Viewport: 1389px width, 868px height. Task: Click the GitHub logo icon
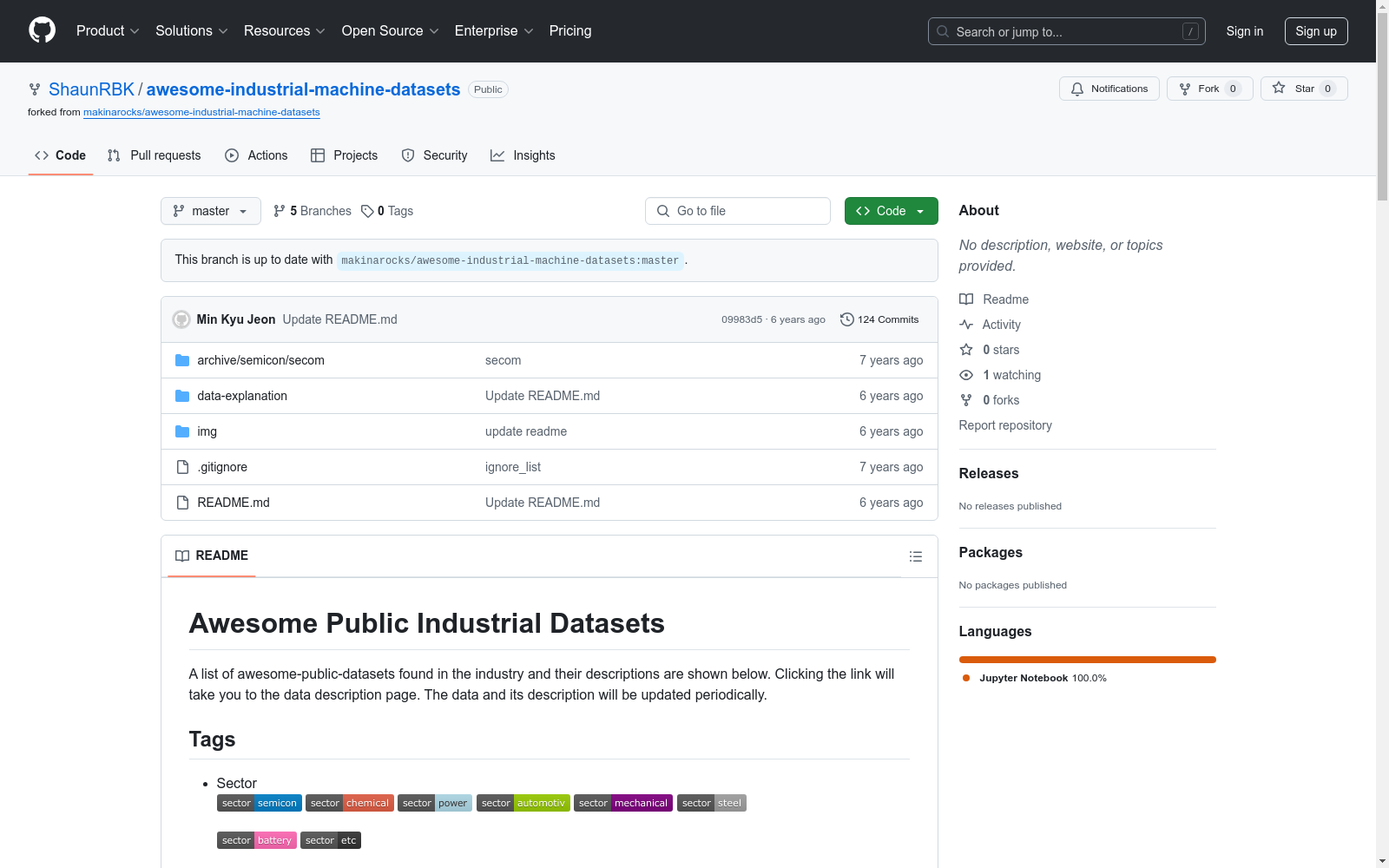(42, 30)
